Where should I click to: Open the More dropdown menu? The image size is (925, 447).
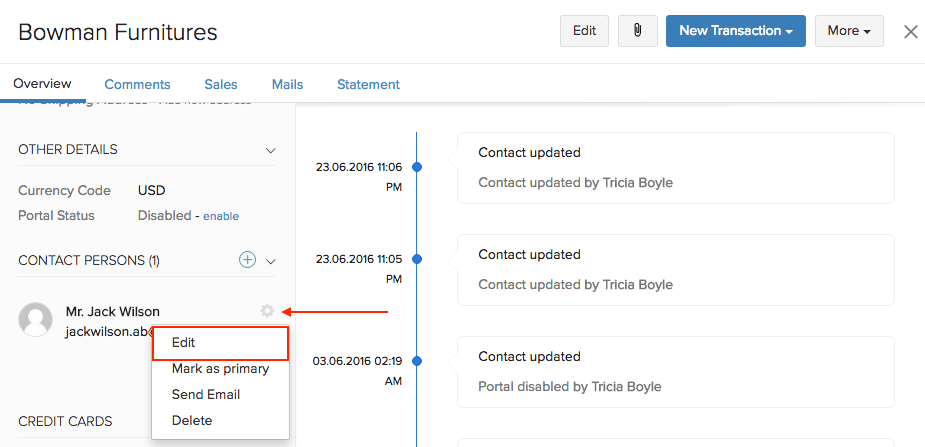tap(848, 31)
